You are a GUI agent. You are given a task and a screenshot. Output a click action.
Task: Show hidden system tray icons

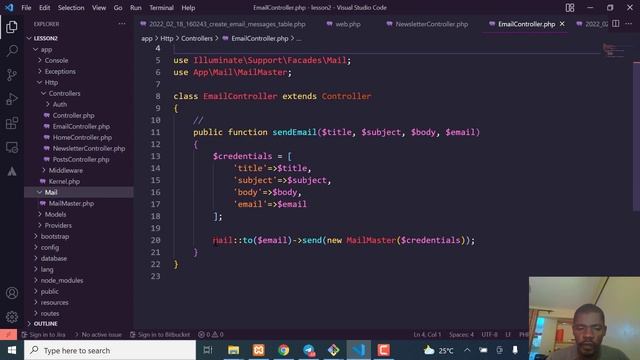click(467, 350)
